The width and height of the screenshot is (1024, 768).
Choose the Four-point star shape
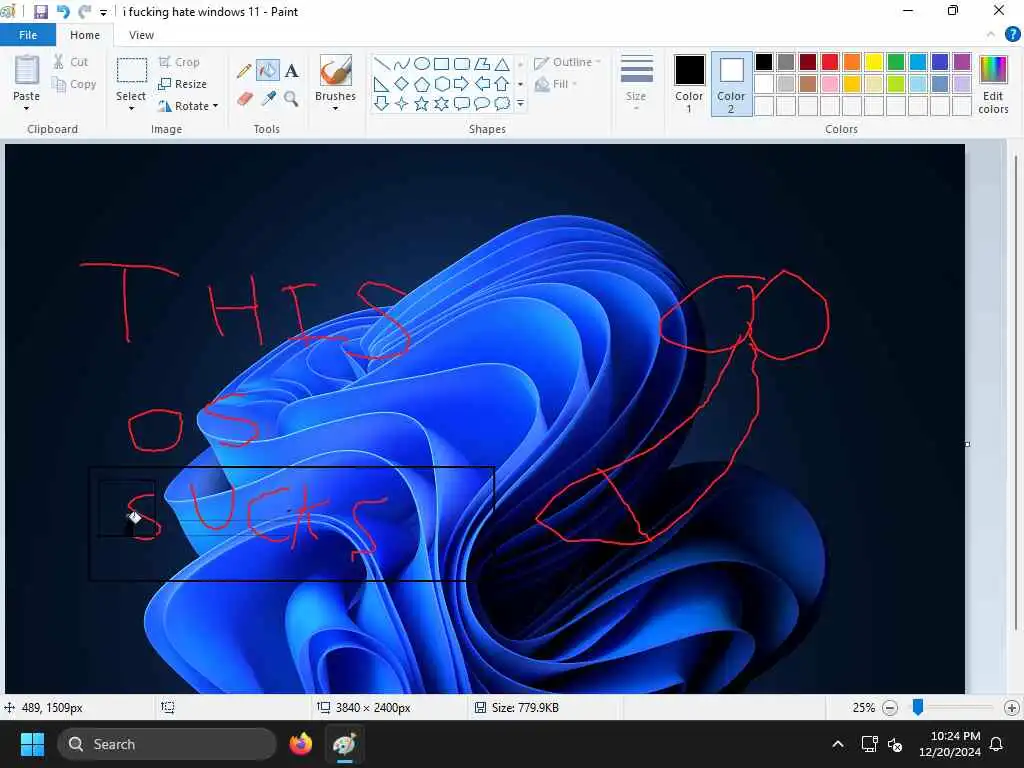[x=402, y=103]
